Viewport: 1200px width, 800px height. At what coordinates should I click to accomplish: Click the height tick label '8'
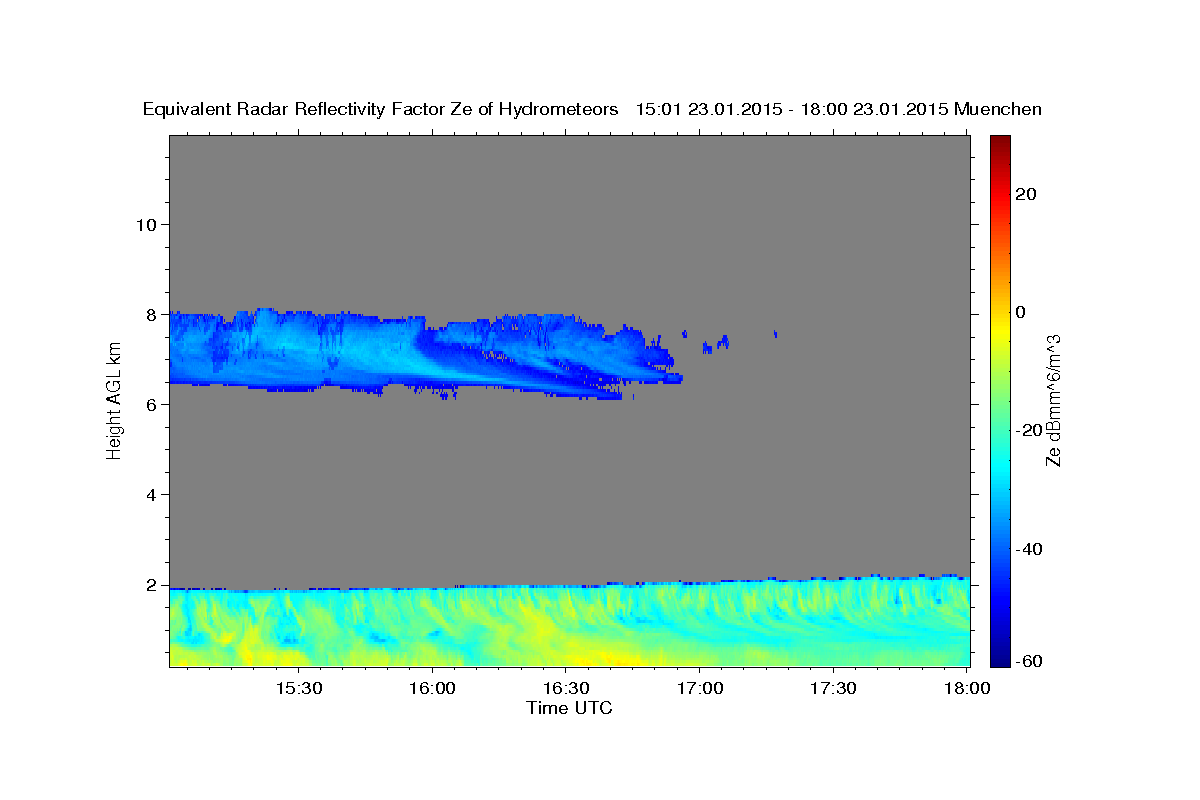(x=152, y=314)
